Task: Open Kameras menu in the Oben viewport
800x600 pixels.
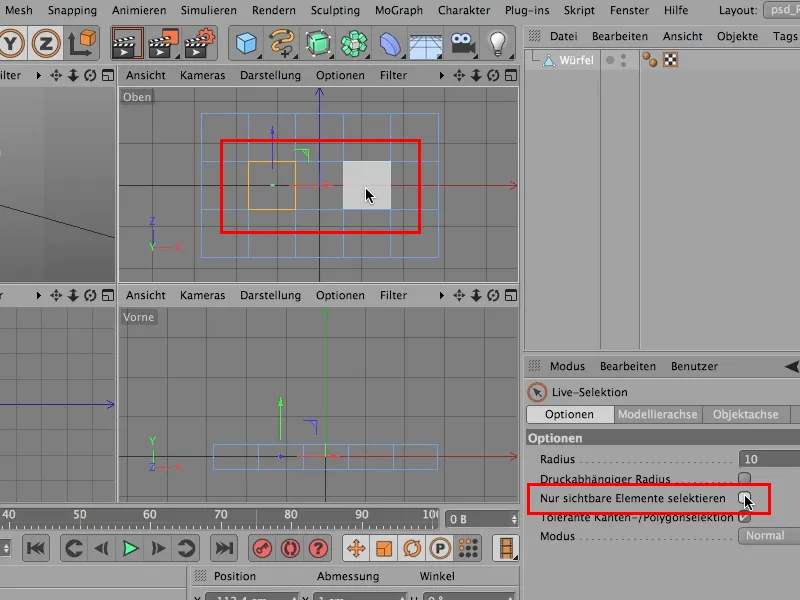Action: (x=202, y=76)
